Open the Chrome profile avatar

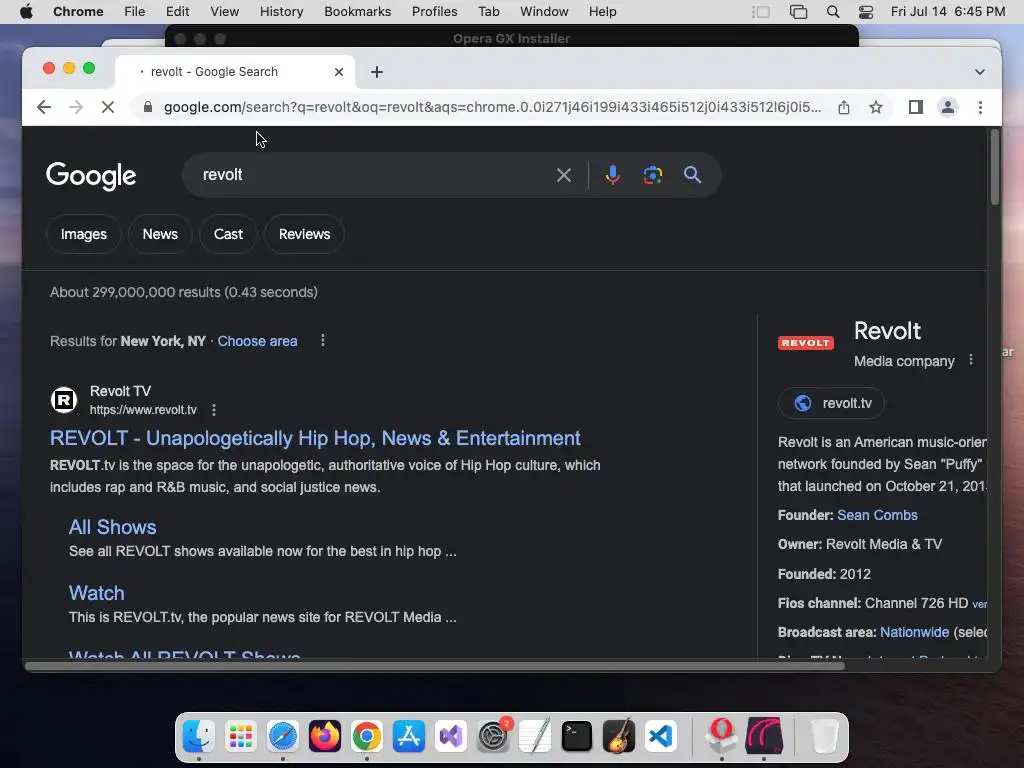[x=948, y=107]
